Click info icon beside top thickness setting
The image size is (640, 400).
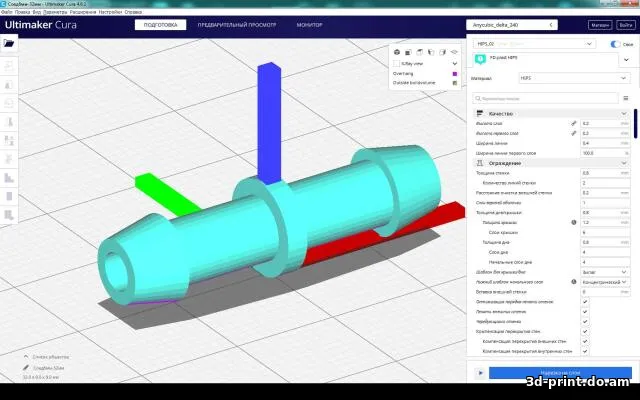pos(573,222)
